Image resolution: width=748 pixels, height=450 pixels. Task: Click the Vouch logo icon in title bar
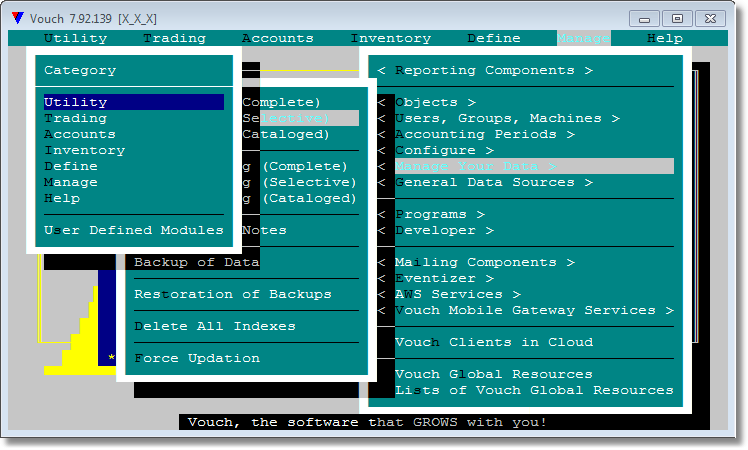point(18,18)
